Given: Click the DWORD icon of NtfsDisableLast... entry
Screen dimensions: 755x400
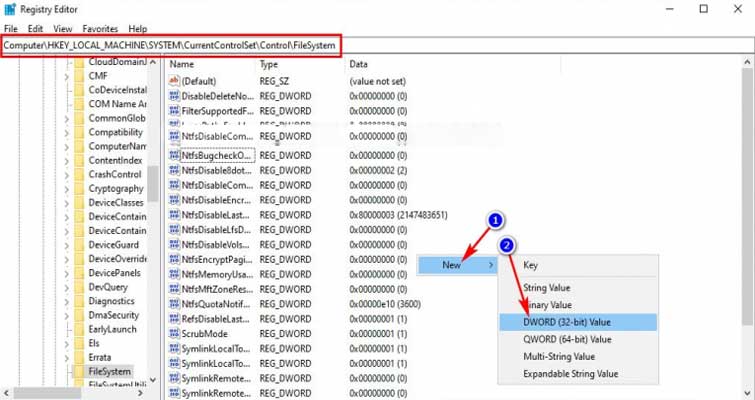Looking at the screenshot, I should (x=174, y=215).
